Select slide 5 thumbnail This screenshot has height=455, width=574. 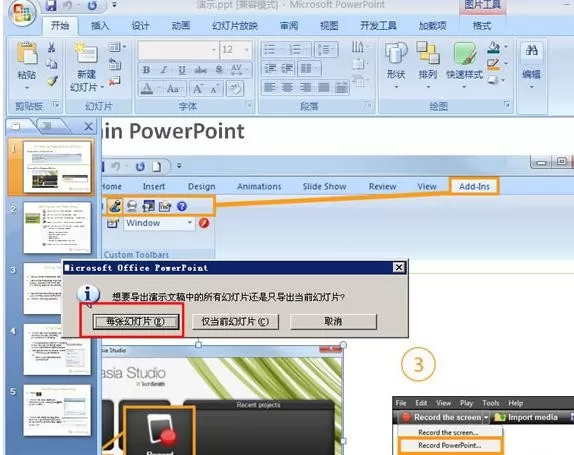(57, 410)
